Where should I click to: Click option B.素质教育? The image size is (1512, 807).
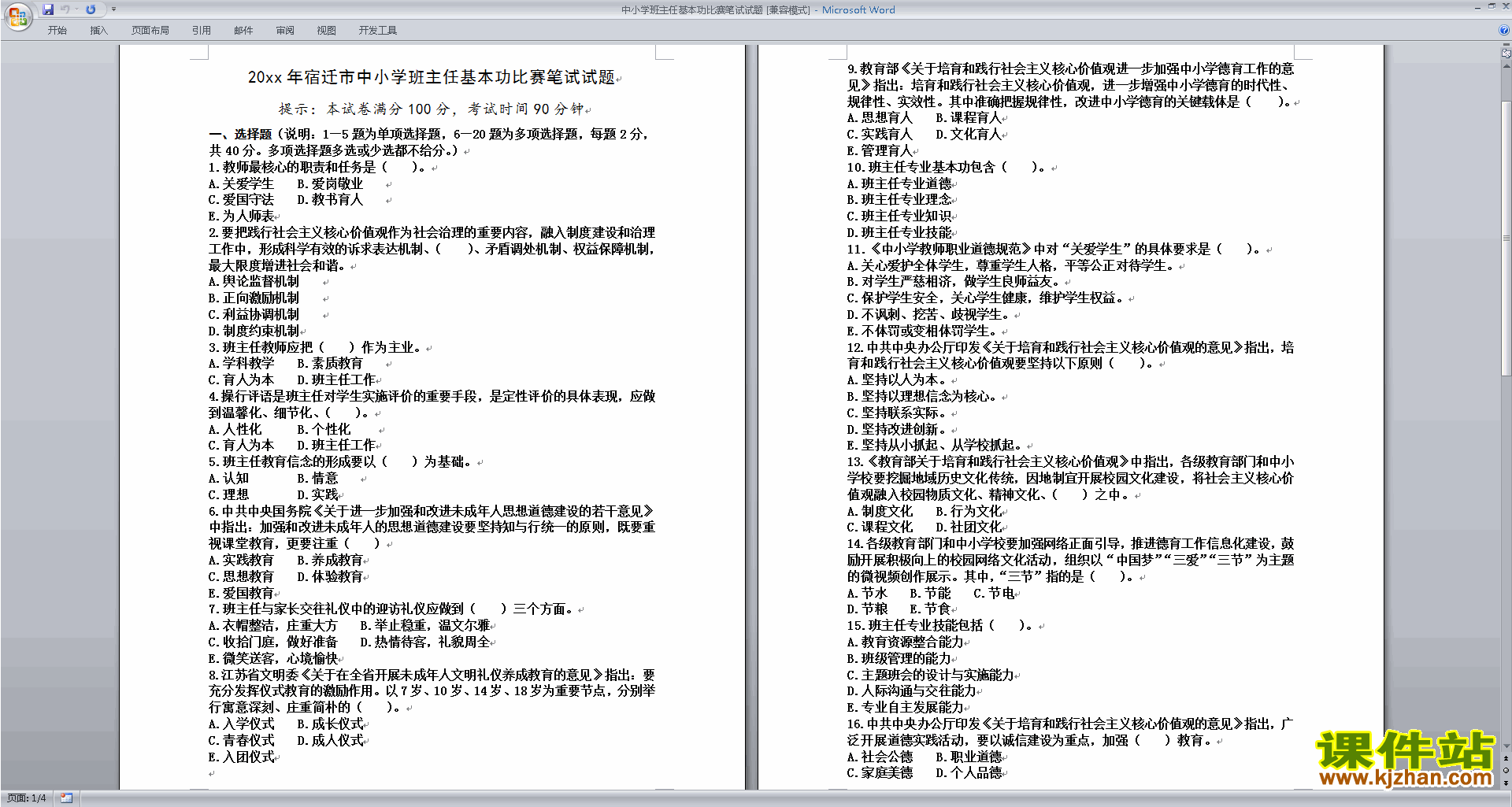[x=330, y=363]
